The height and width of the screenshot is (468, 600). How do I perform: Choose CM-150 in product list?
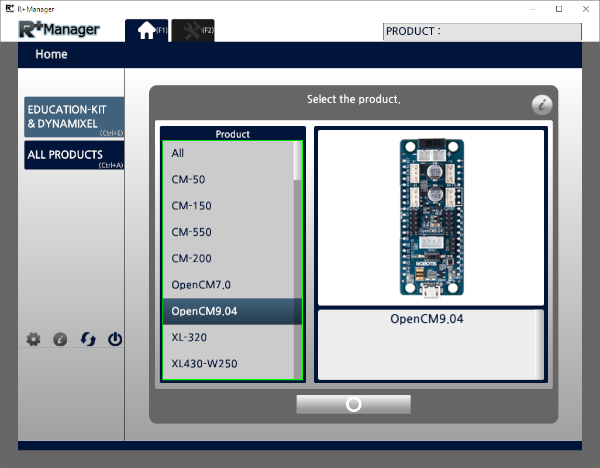coord(228,206)
